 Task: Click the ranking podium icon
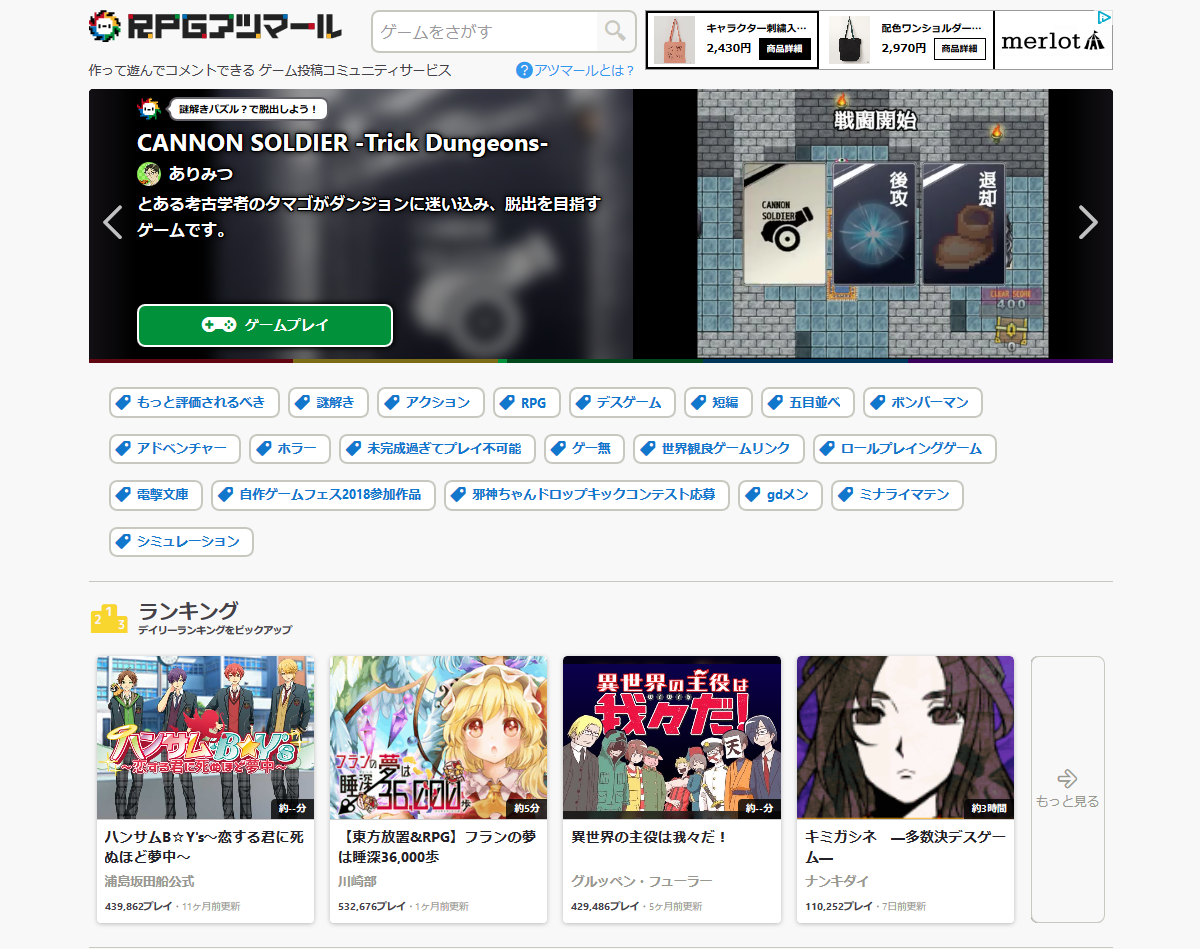tap(109, 618)
